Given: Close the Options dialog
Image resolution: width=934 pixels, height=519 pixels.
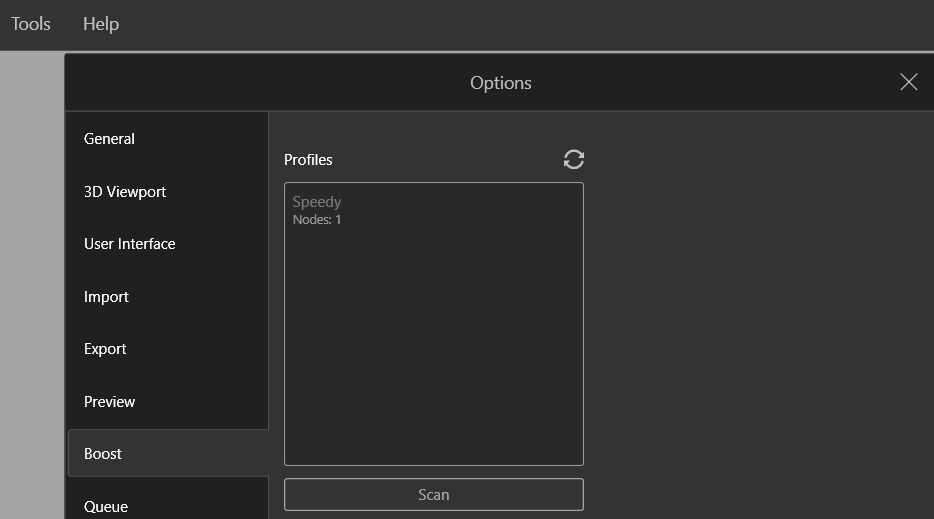Looking at the screenshot, I should point(908,82).
